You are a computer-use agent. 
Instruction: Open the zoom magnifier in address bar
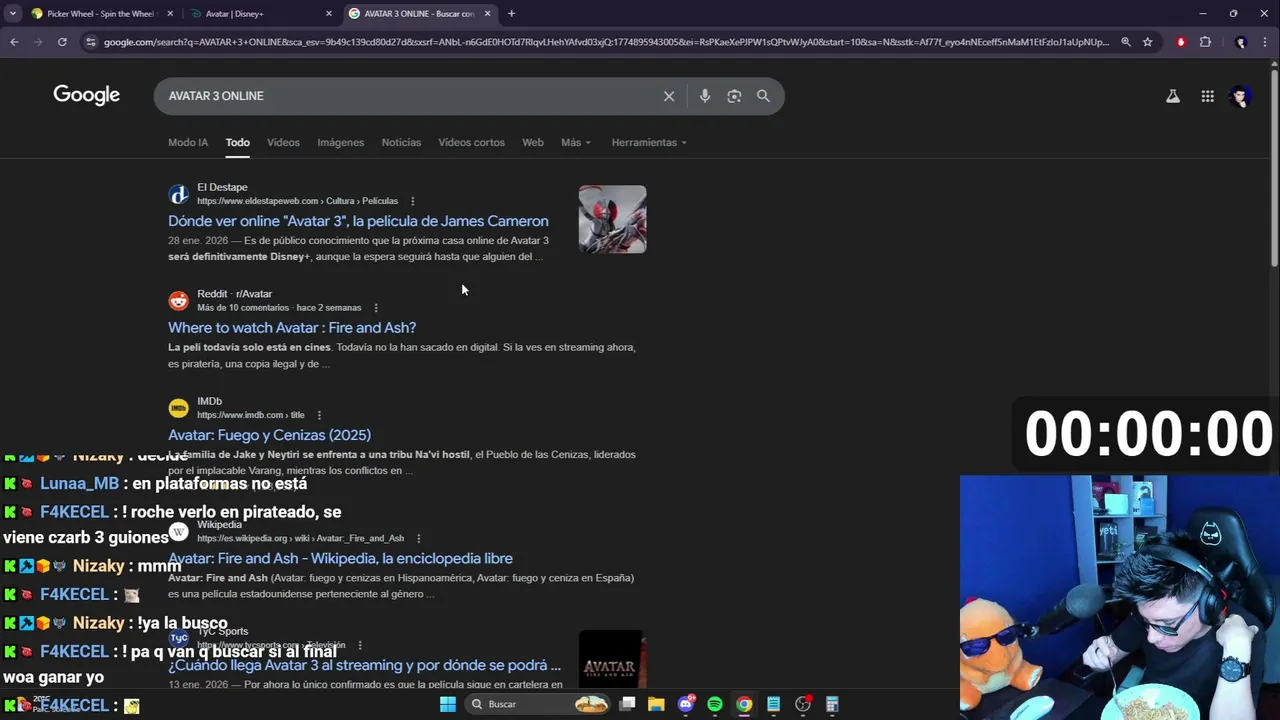pos(1126,42)
